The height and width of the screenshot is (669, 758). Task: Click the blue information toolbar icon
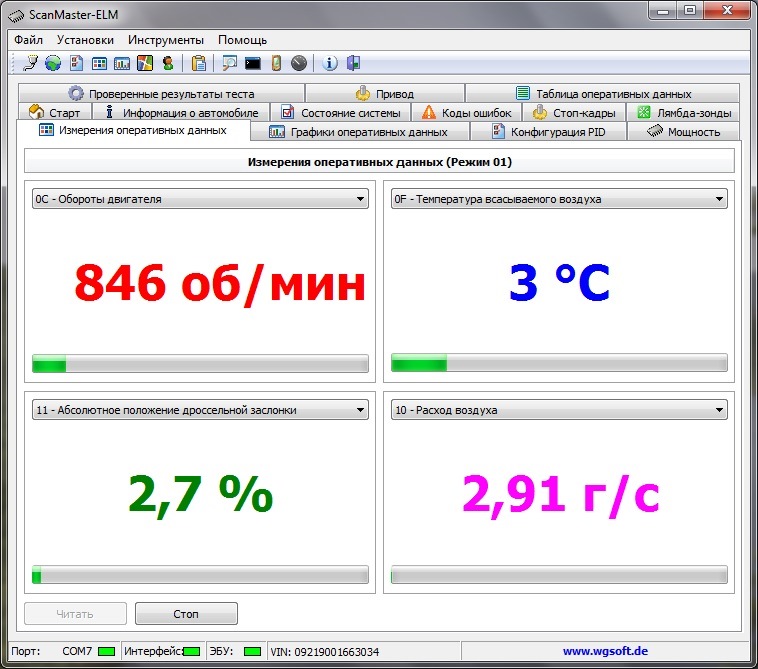(330, 63)
